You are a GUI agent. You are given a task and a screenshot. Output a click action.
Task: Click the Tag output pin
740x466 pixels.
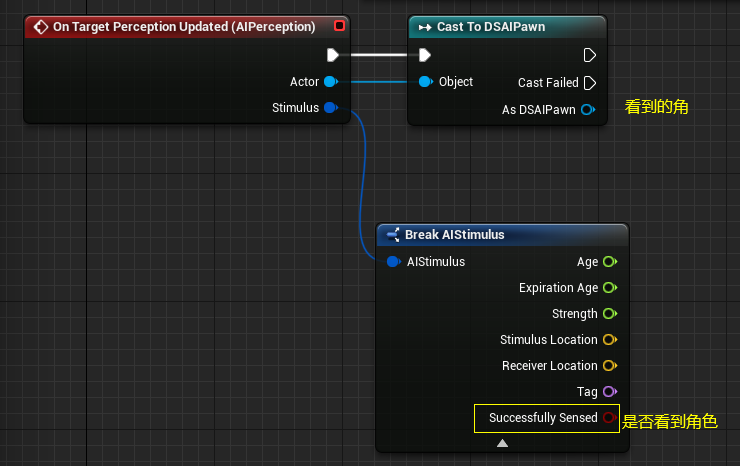coord(610,391)
